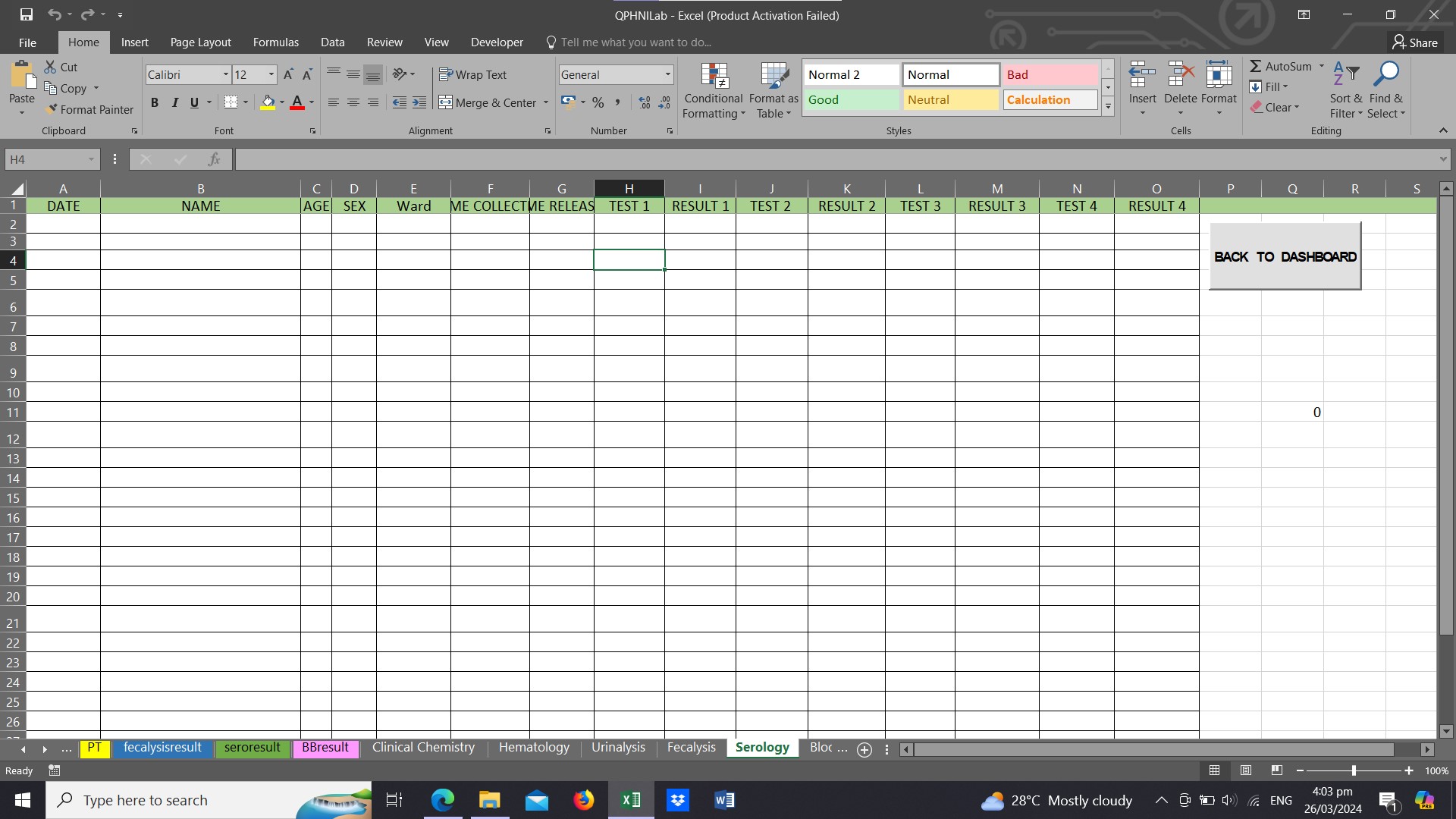Open the font name dropdown
This screenshot has height=819, width=1456.
pyautogui.click(x=225, y=74)
